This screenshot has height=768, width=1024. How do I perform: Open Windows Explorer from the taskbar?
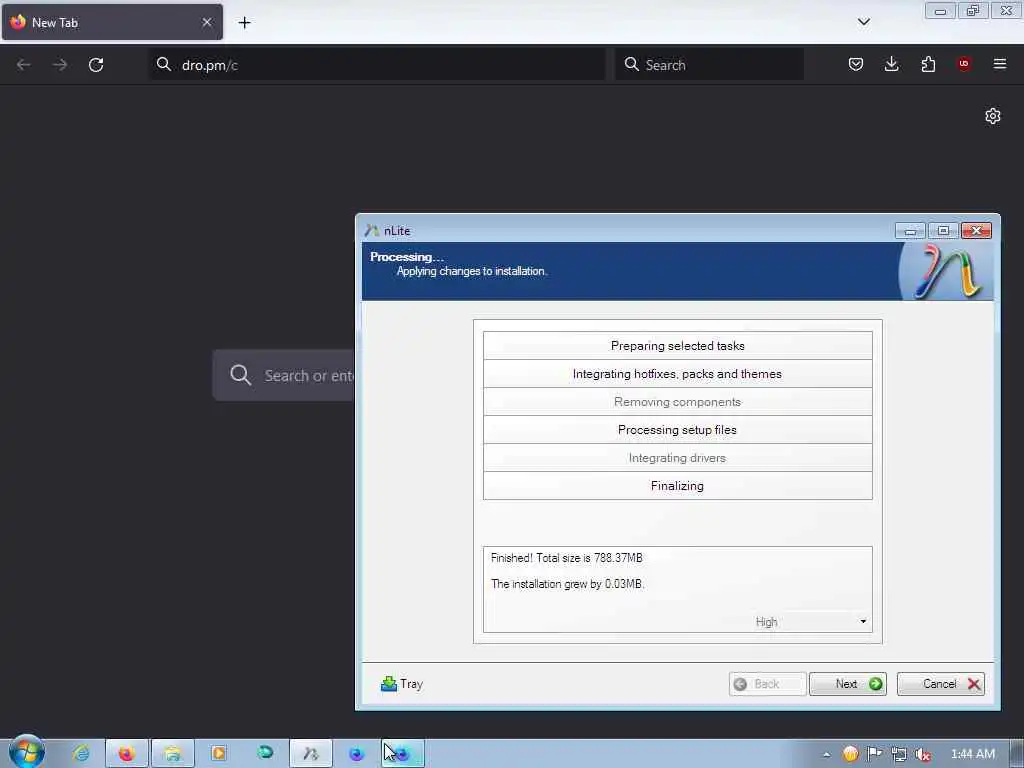pos(172,754)
